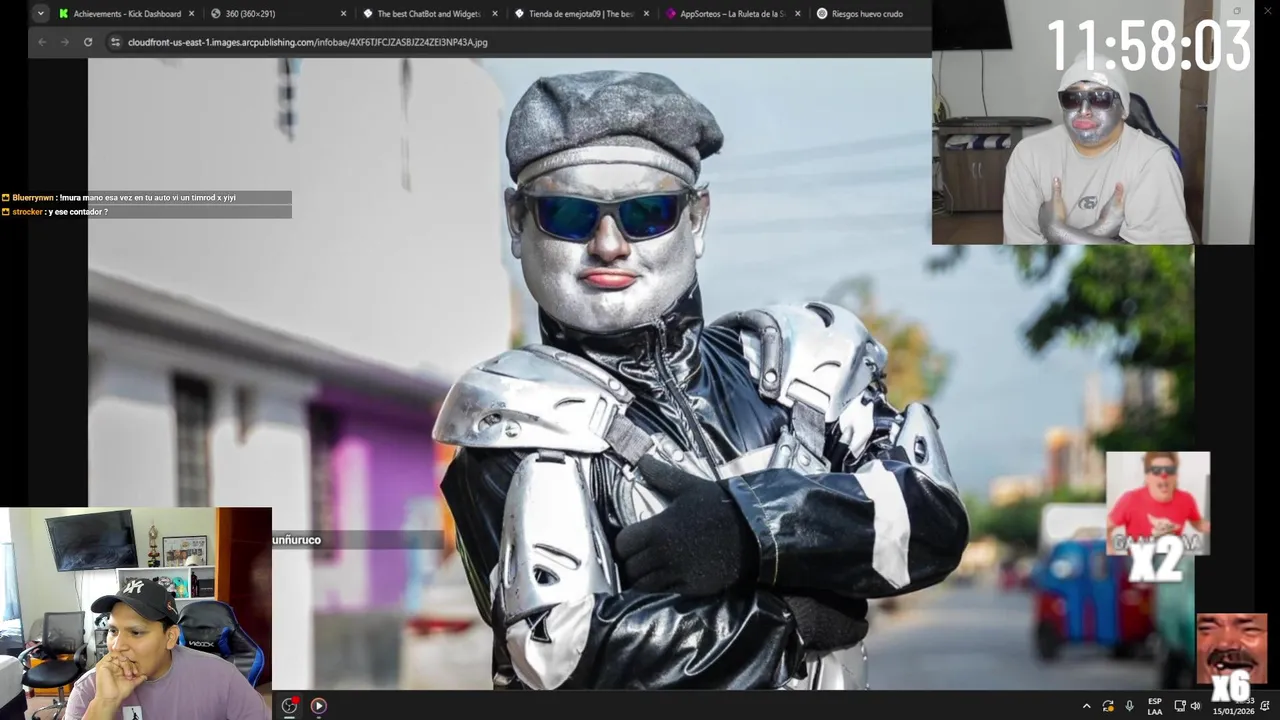Click the uññuruco name label
1280x720 pixels.
pyautogui.click(x=297, y=540)
